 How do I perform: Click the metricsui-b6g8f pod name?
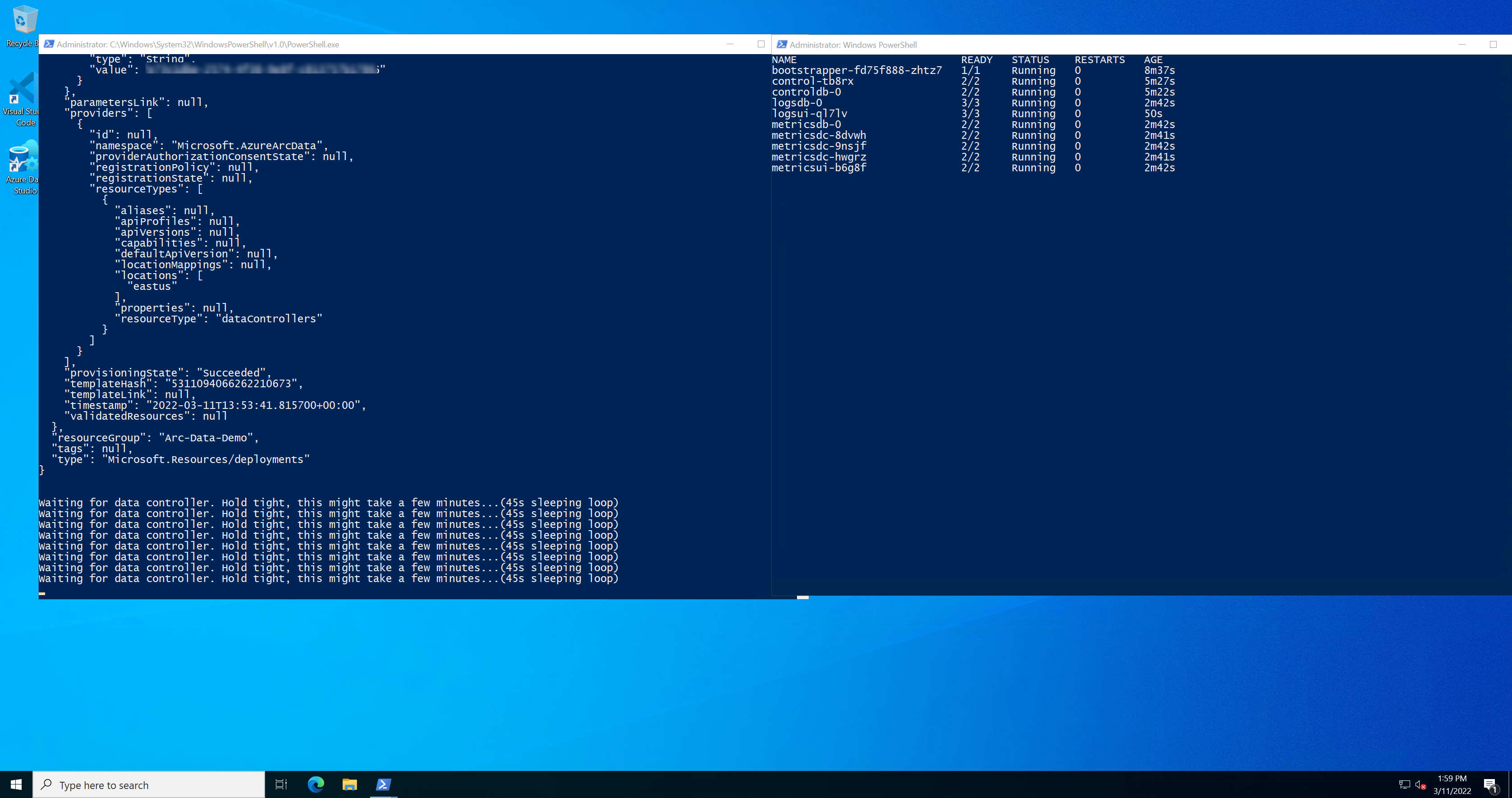coord(819,168)
